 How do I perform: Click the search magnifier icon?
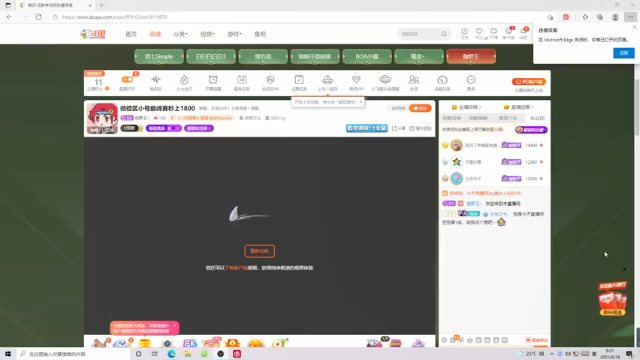pos(444,34)
